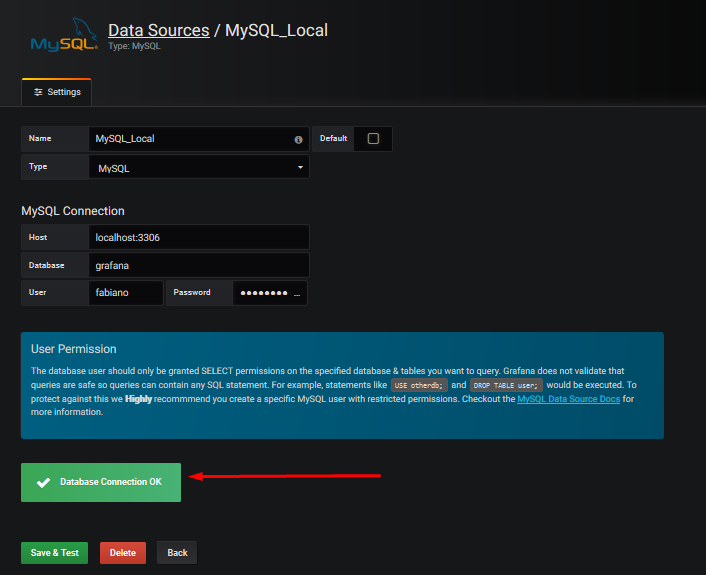The width and height of the screenshot is (706, 575).
Task: Click the 'USE otherdb;' code snippet
Action: point(419,385)
